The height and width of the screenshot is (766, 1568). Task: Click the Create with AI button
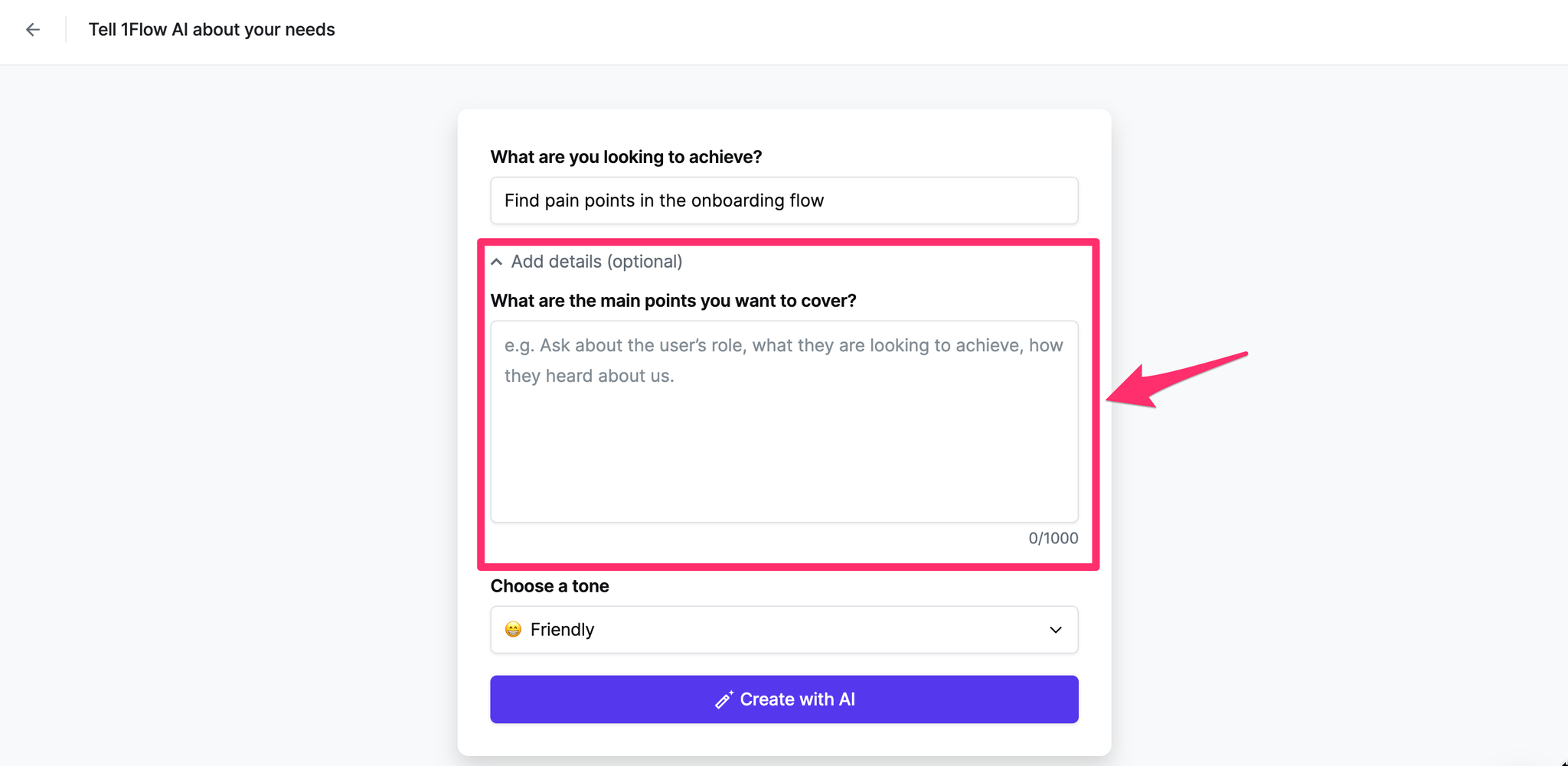point(784,699)
